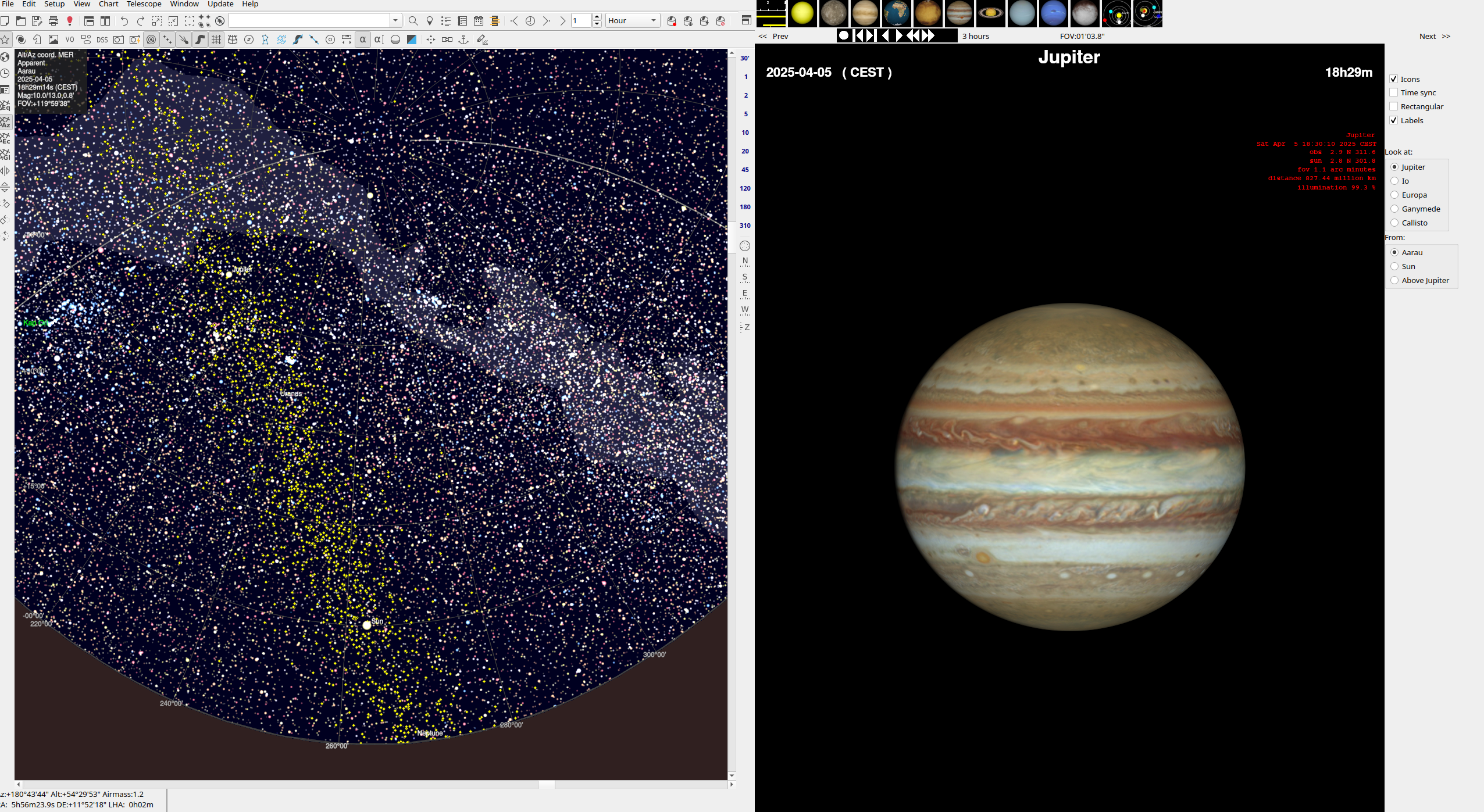Increase the time step spinner value

[597, 17]
